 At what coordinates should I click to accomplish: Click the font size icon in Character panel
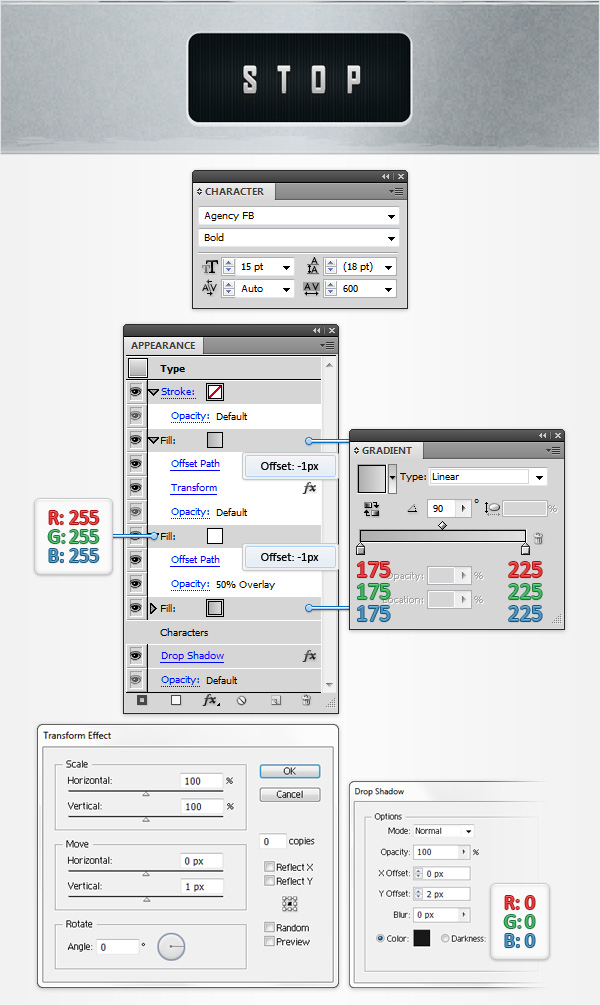pyautogui.click(x=210, y=267)
